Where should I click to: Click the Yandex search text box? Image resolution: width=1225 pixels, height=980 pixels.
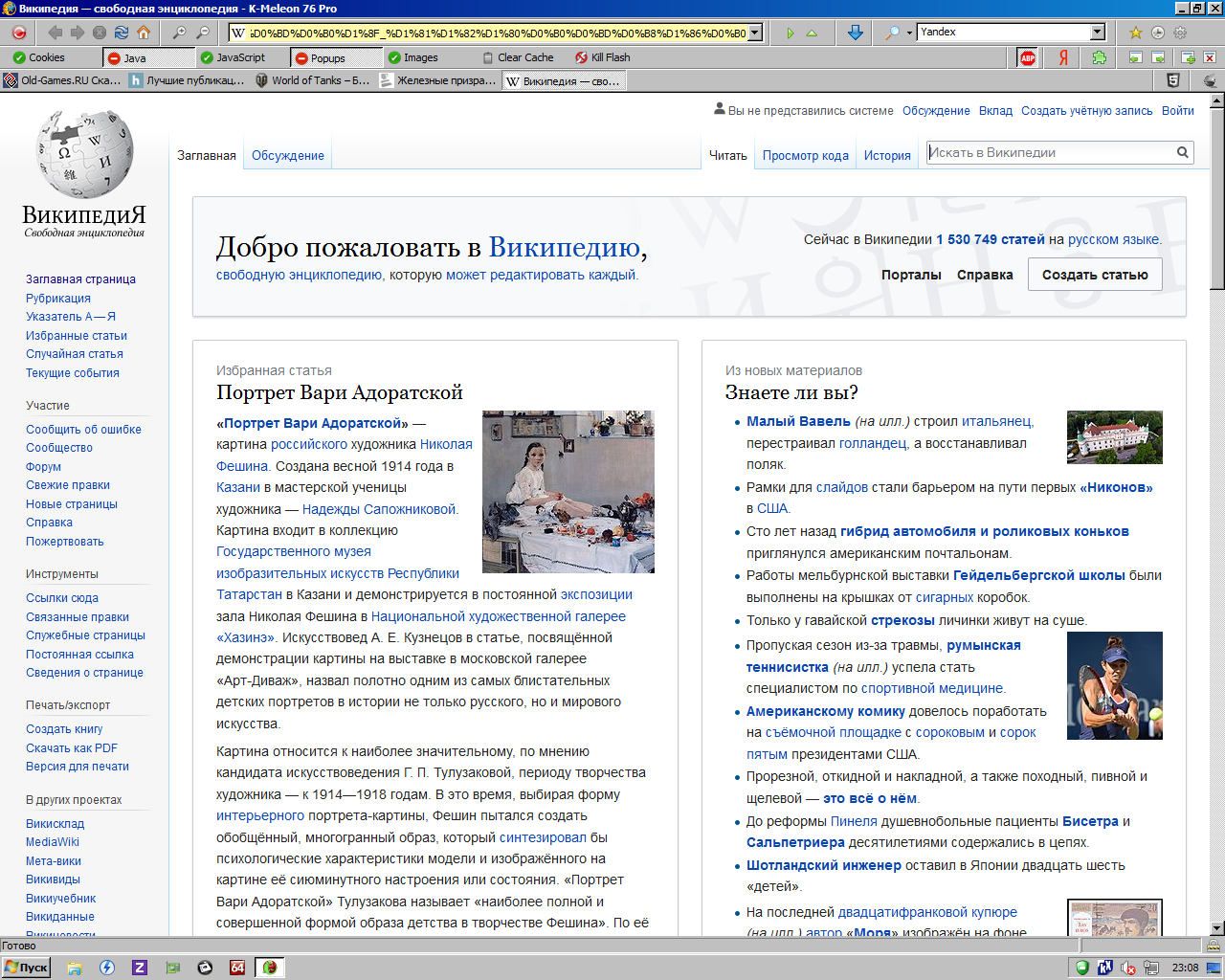pos(1003,33)
